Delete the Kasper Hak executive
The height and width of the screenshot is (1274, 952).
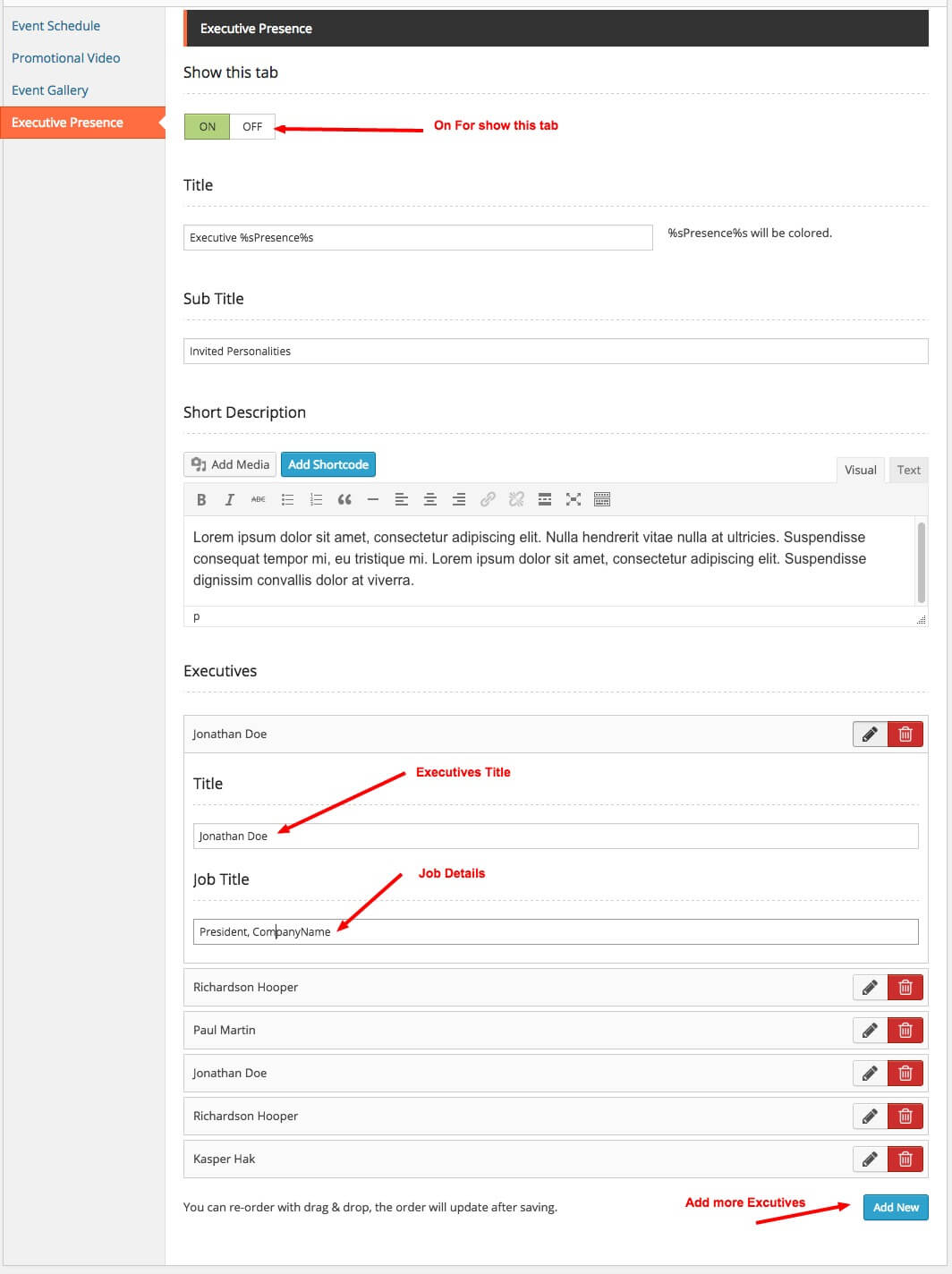point(905,1159)
